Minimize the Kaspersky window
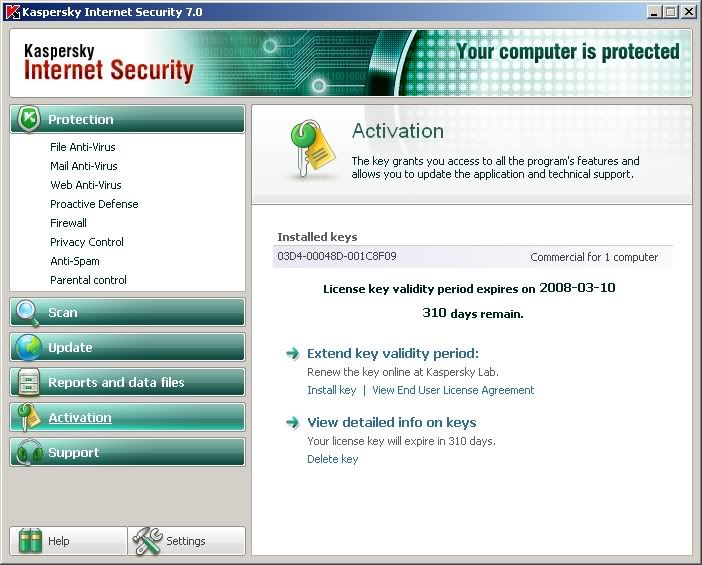 (x=655, y=12)
